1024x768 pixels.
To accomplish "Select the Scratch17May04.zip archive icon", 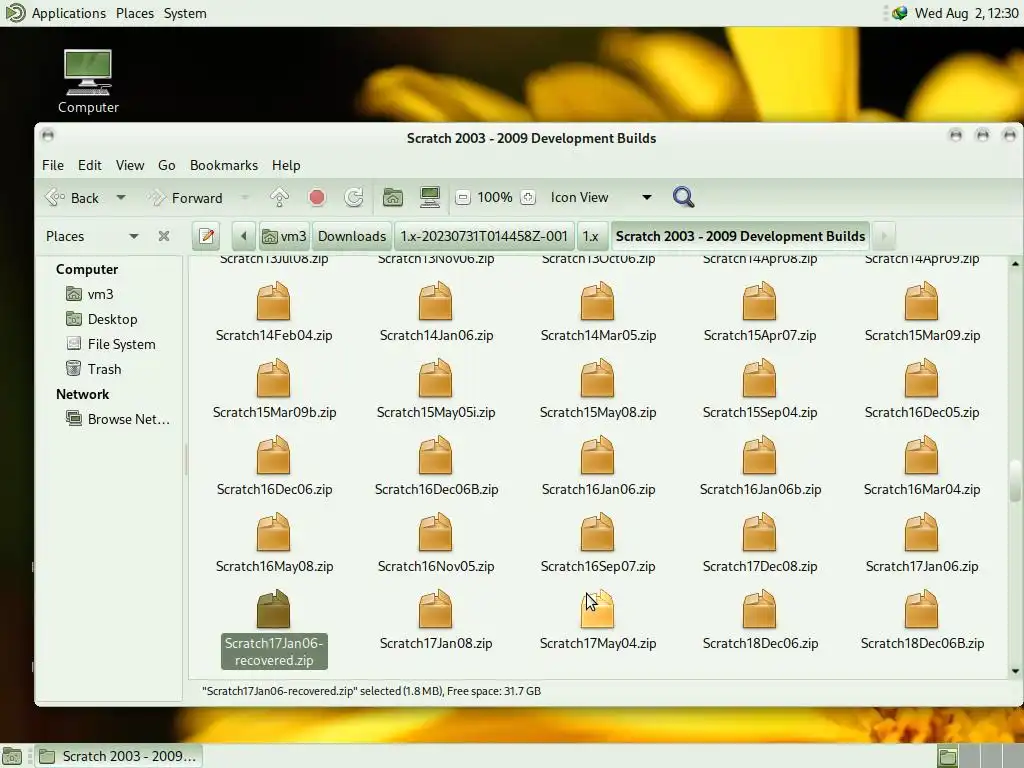I will coord(598,609).
